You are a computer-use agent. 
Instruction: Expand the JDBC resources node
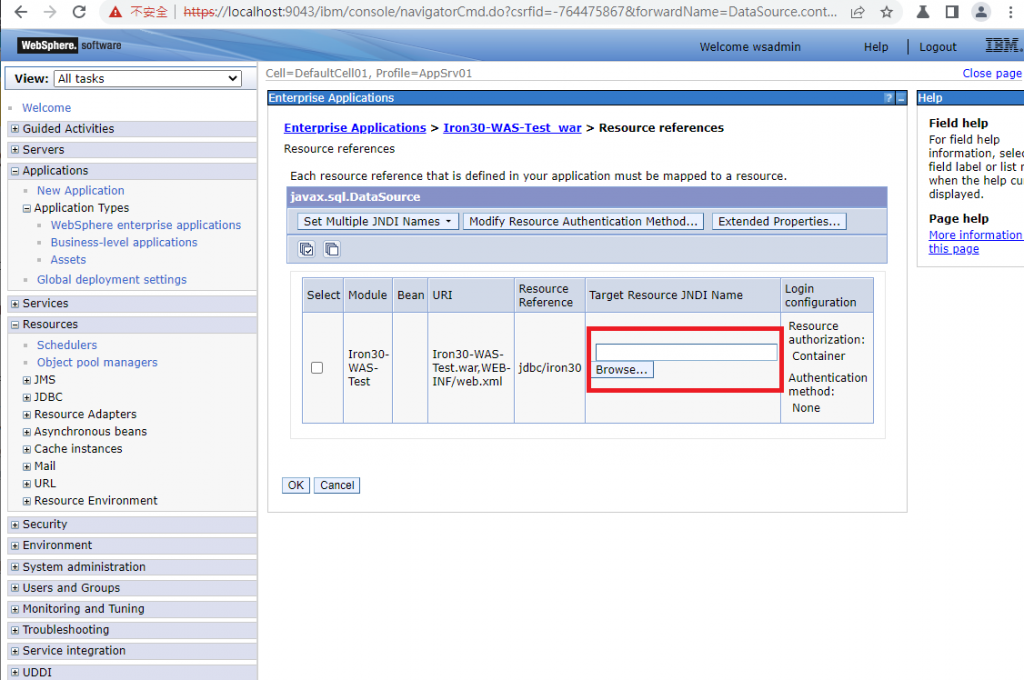click(x=27, y=397)
